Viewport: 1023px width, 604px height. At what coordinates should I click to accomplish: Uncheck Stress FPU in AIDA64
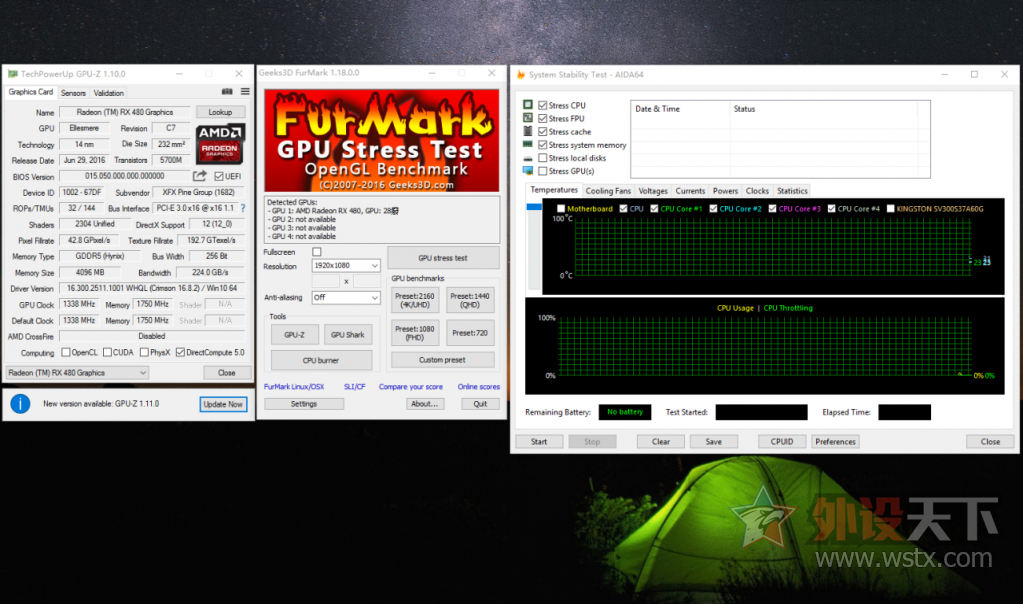pyautogui.click(x=542, y=118)
